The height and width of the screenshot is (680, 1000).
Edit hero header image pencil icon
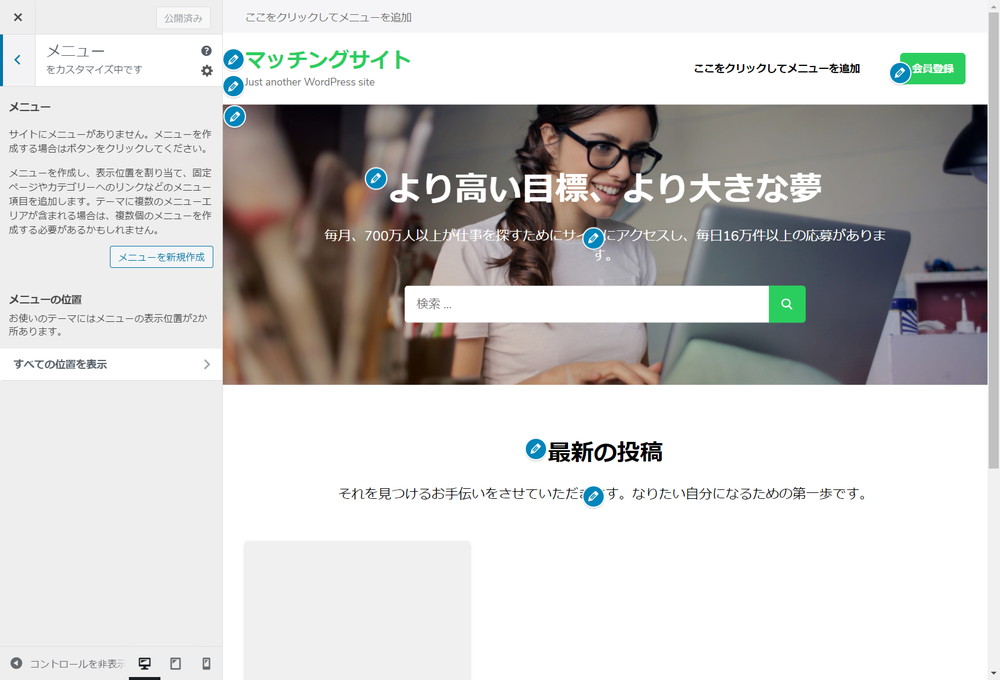click(235, 117)
